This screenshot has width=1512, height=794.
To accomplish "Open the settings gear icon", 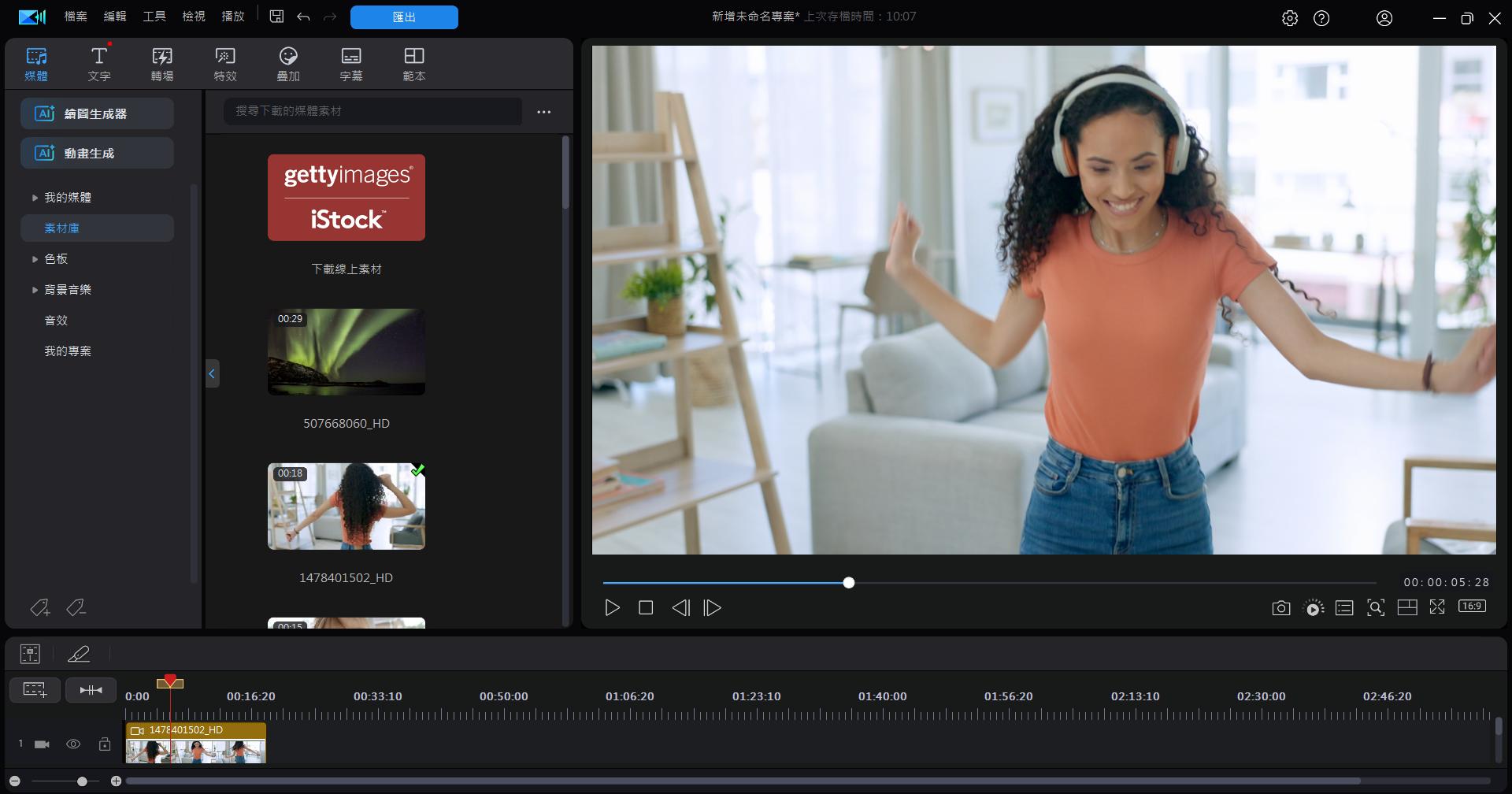I will click(x=1289, y=18).
